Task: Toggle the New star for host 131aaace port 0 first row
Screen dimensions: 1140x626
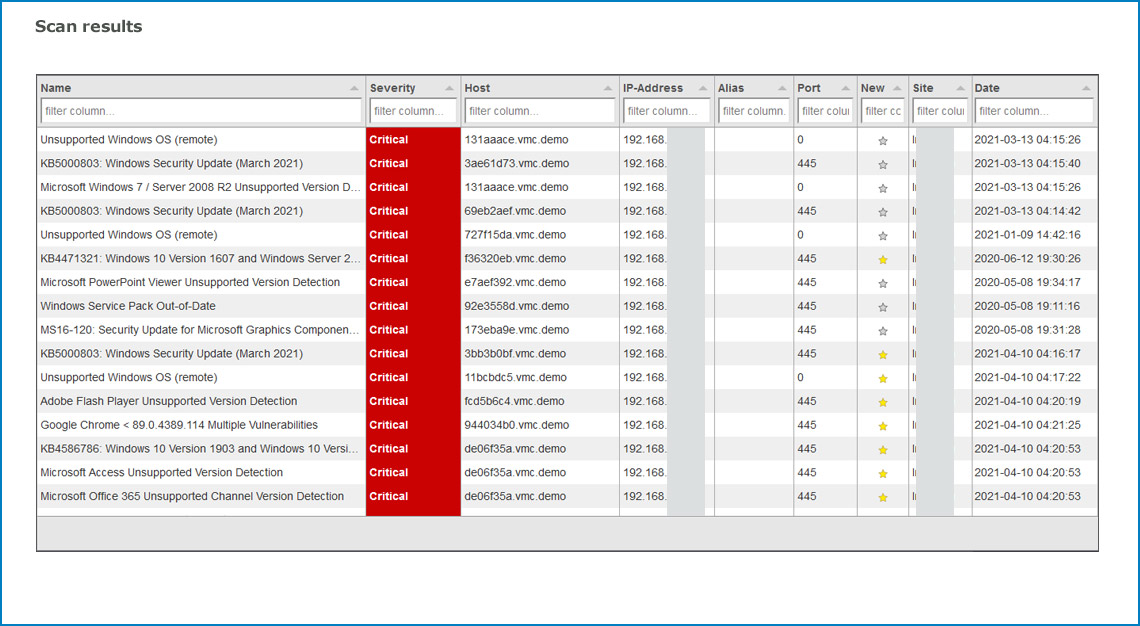Action: tap(883, 141)
